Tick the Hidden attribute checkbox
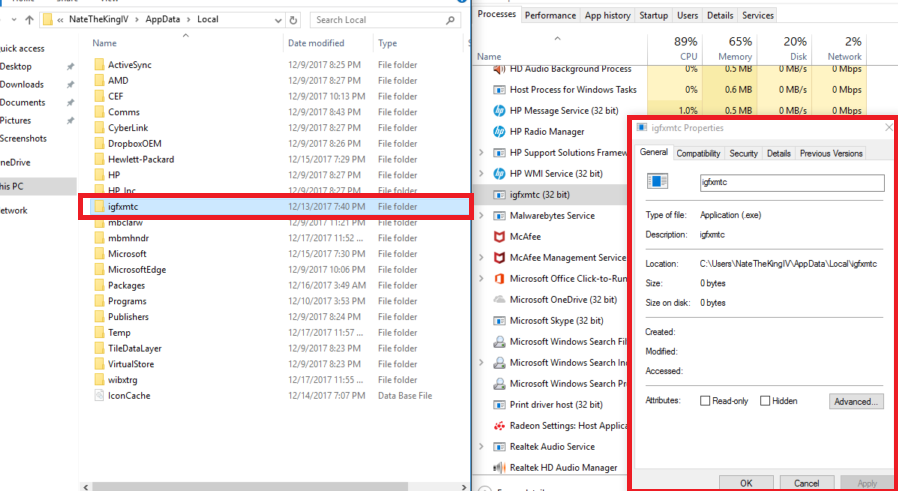 coord(765,401)
